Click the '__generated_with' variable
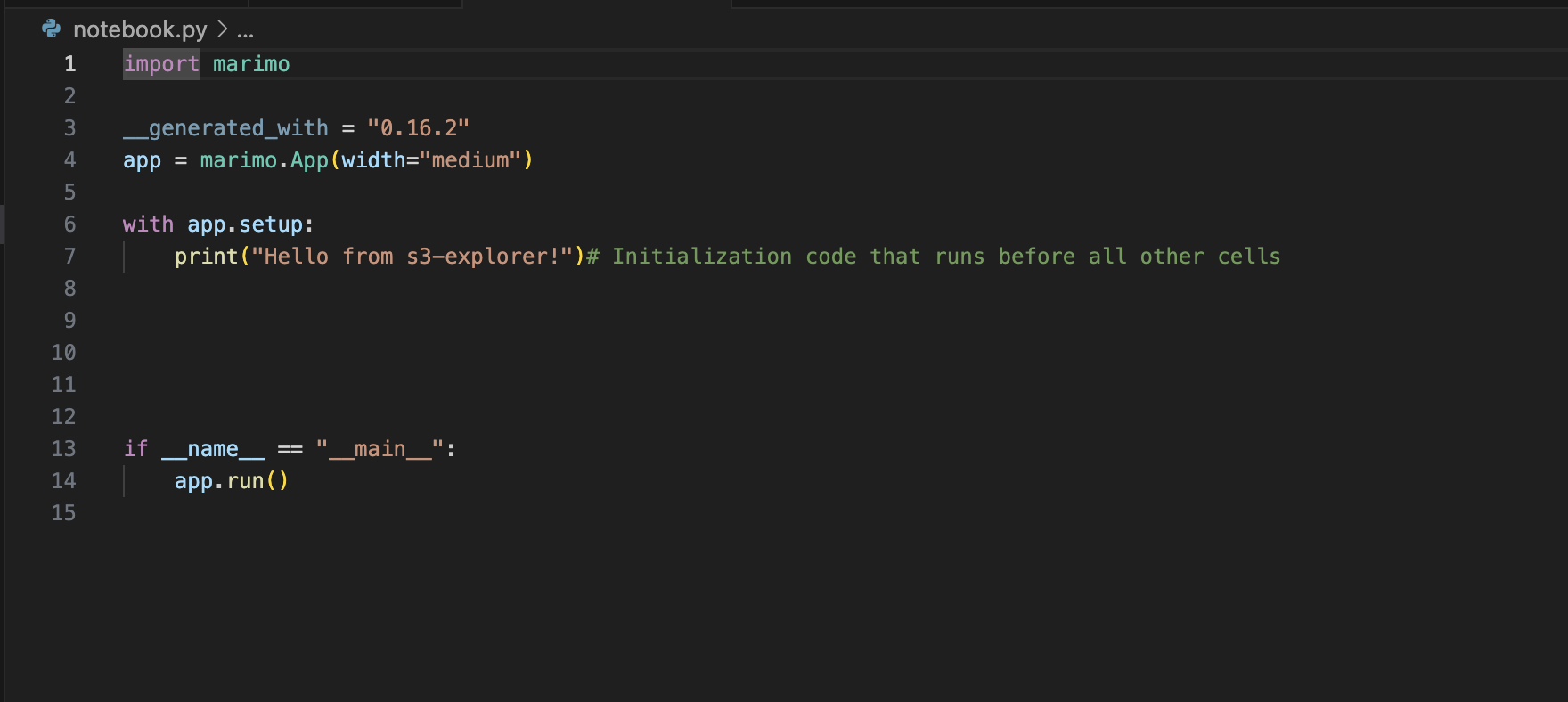The image size is (1568, 702). tap(225, 128)
